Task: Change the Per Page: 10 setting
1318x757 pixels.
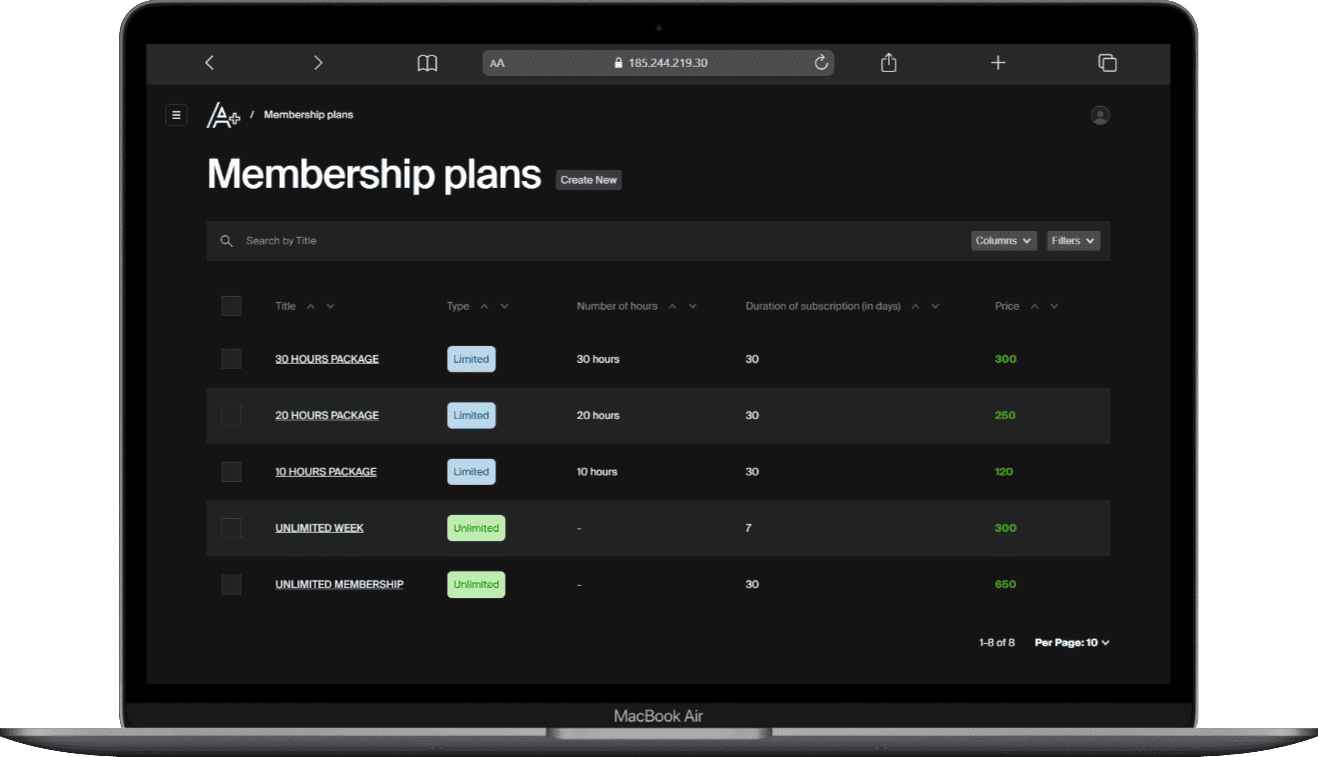Action: [1072, 643]
